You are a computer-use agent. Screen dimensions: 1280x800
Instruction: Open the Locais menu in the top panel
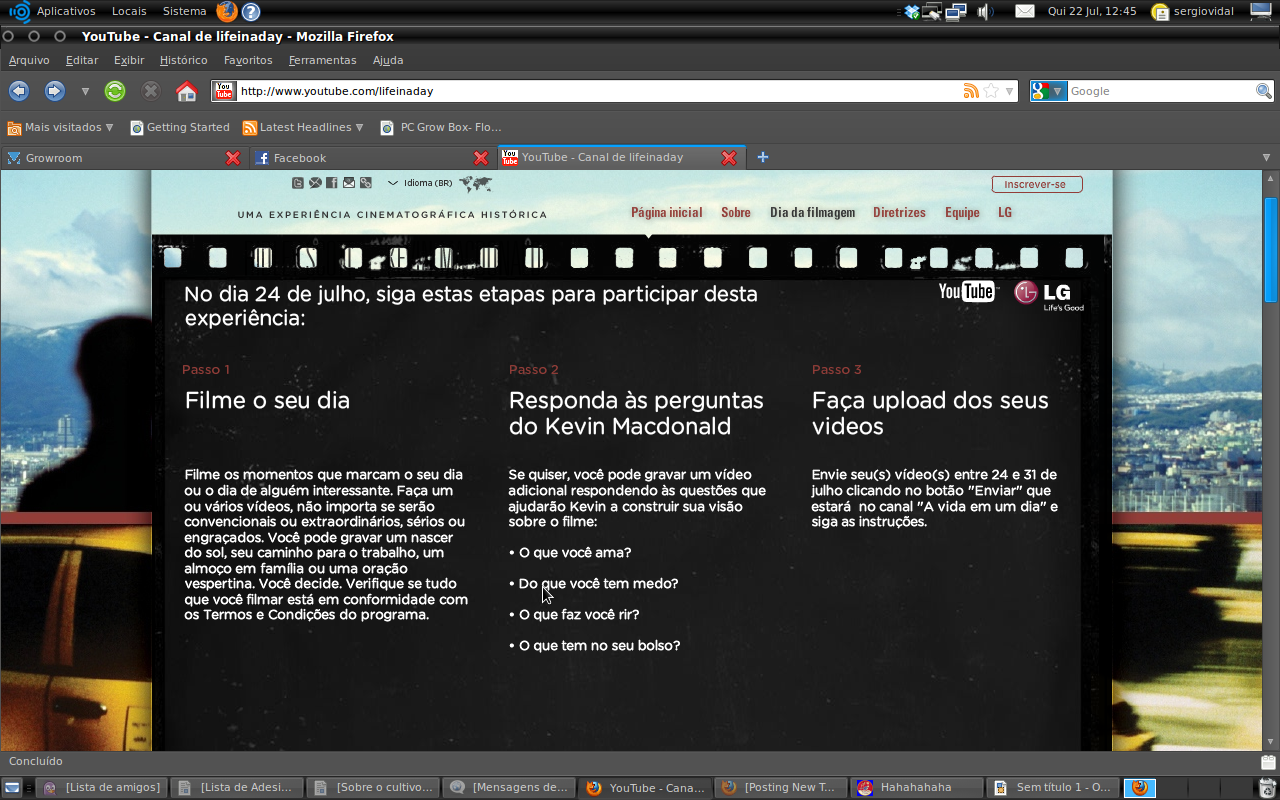click(x=129, y=12)
